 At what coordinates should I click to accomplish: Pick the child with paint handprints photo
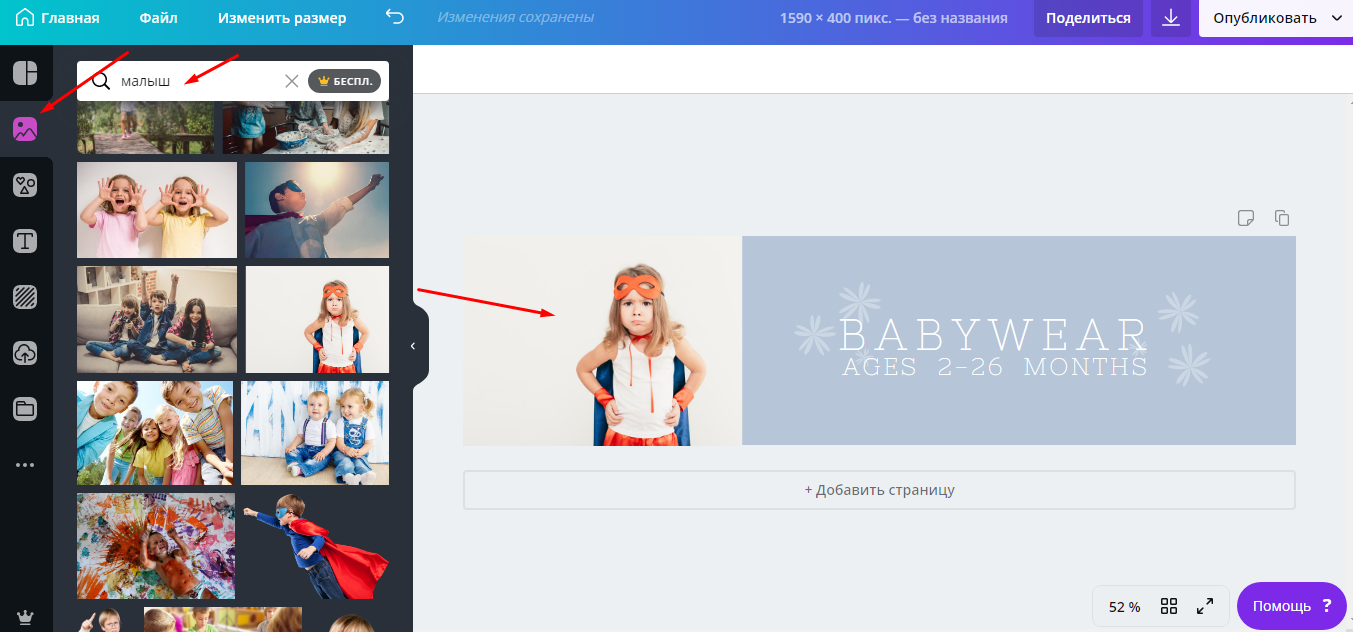coord(156,546)
